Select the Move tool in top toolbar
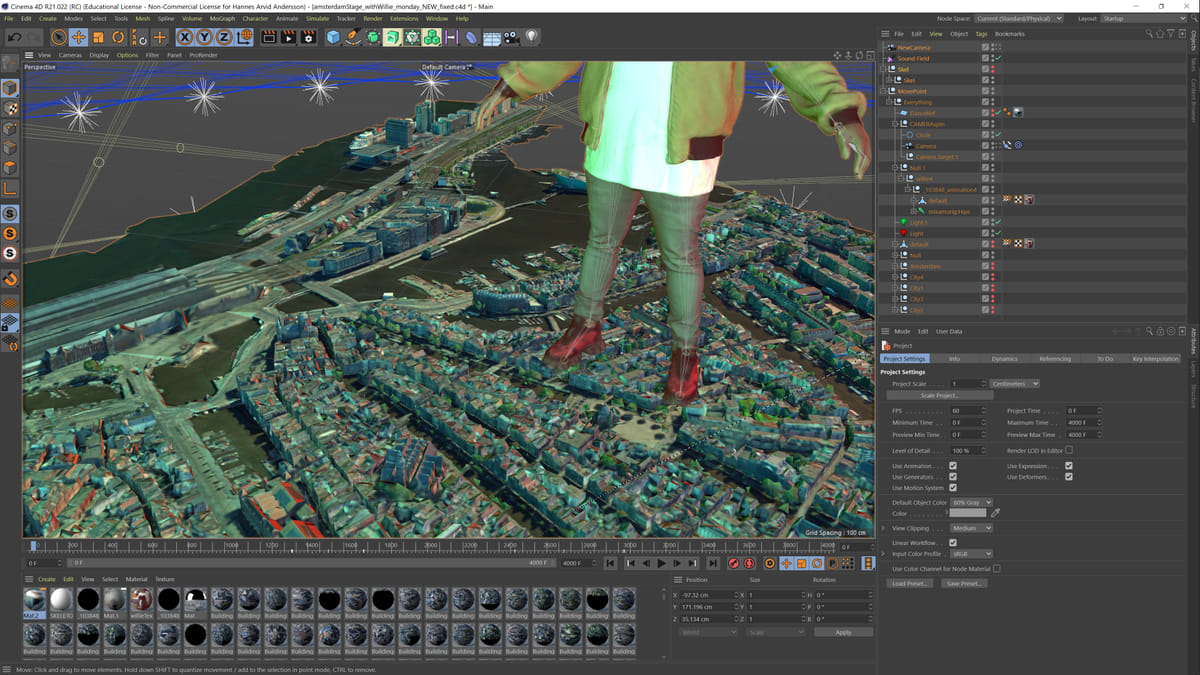 [78, 37]
